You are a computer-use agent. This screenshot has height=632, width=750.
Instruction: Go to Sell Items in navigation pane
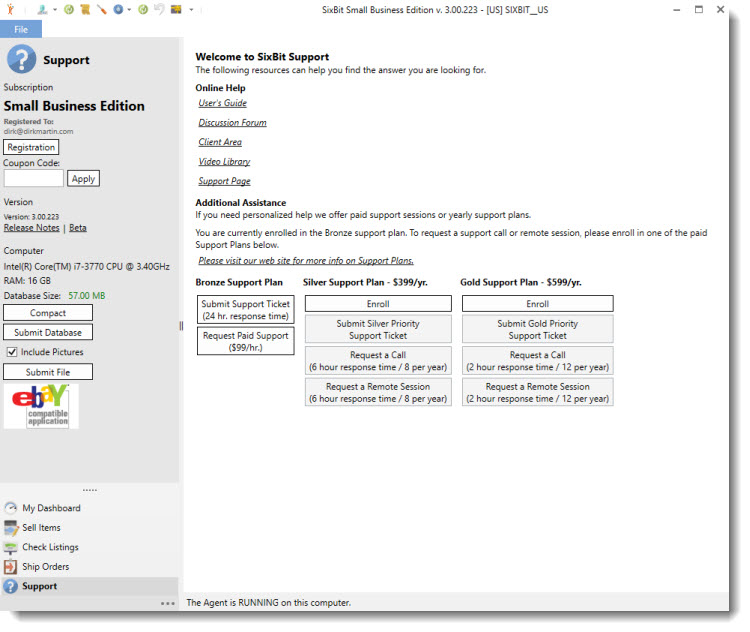tap(41, 528)
